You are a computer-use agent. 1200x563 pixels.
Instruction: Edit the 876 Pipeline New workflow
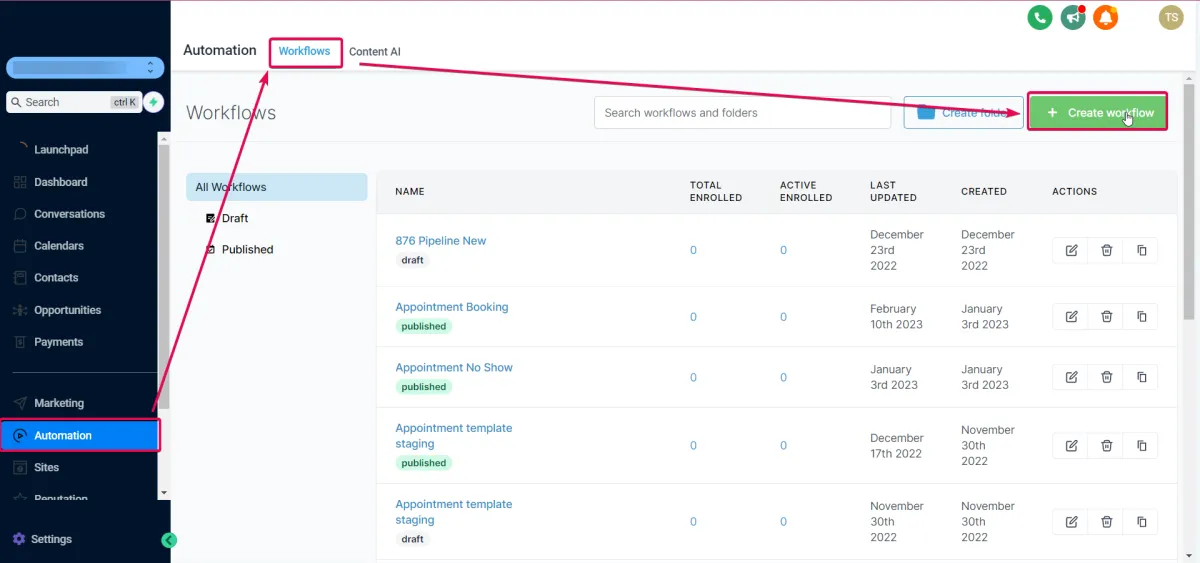coord(1071,250)
